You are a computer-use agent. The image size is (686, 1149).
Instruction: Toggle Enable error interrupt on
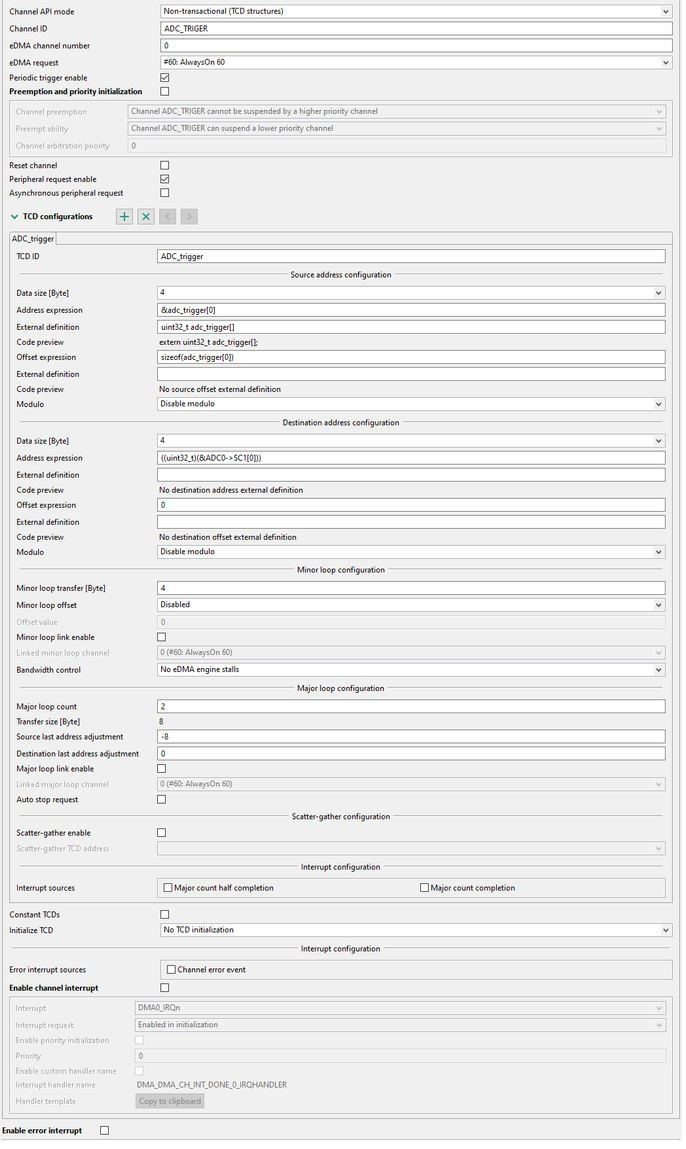pos(103,1130)
